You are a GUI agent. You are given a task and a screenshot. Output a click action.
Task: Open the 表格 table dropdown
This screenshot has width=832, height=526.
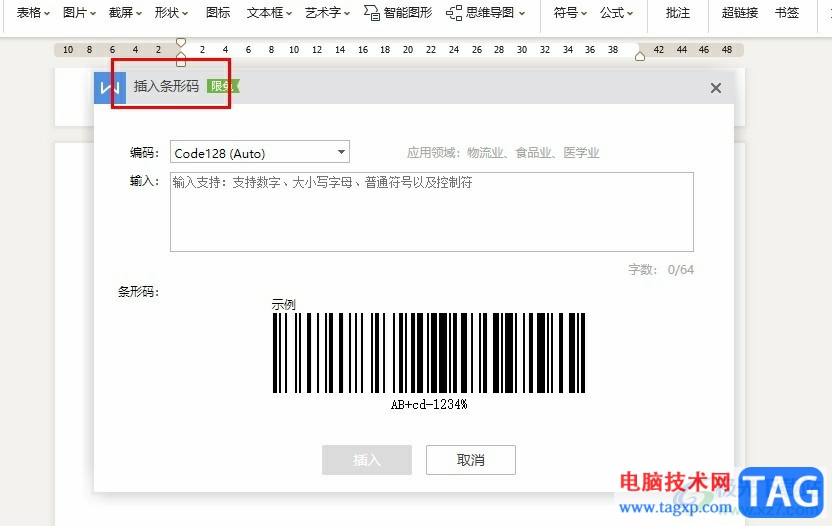tap(33, 13)
